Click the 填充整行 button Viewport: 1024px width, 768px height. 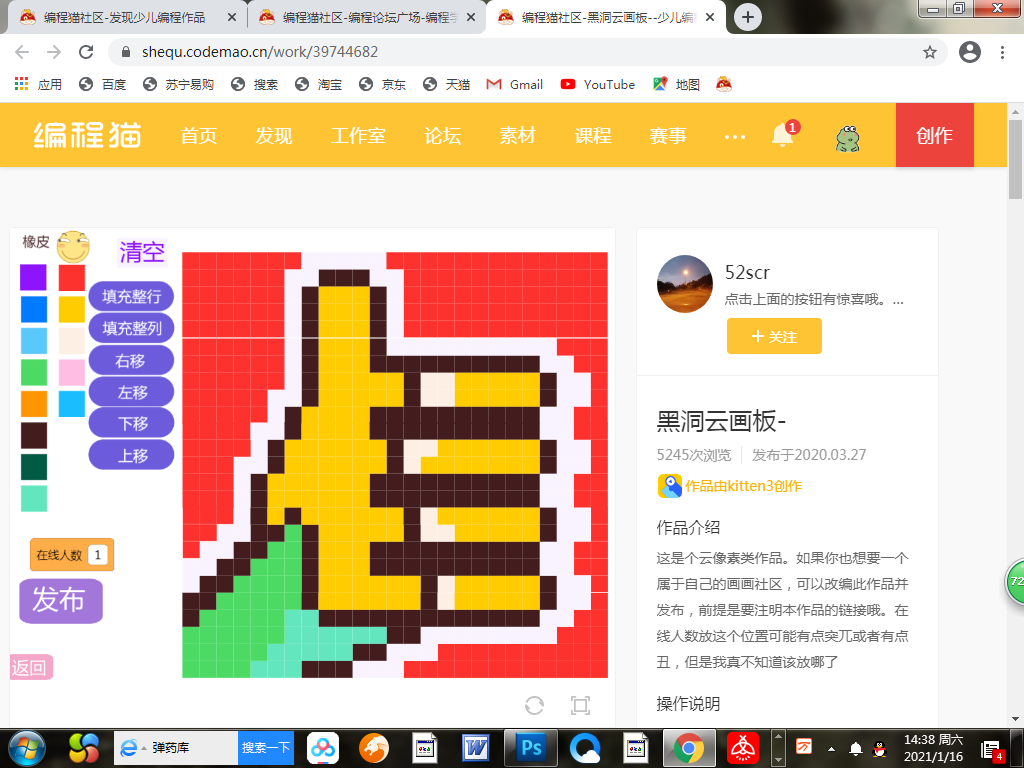(x=131, y=296)
